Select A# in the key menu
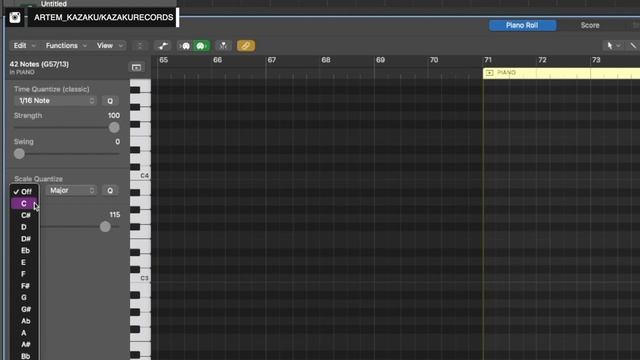The width and height of the screenshot is (640, 360). (x=24, y=344)
